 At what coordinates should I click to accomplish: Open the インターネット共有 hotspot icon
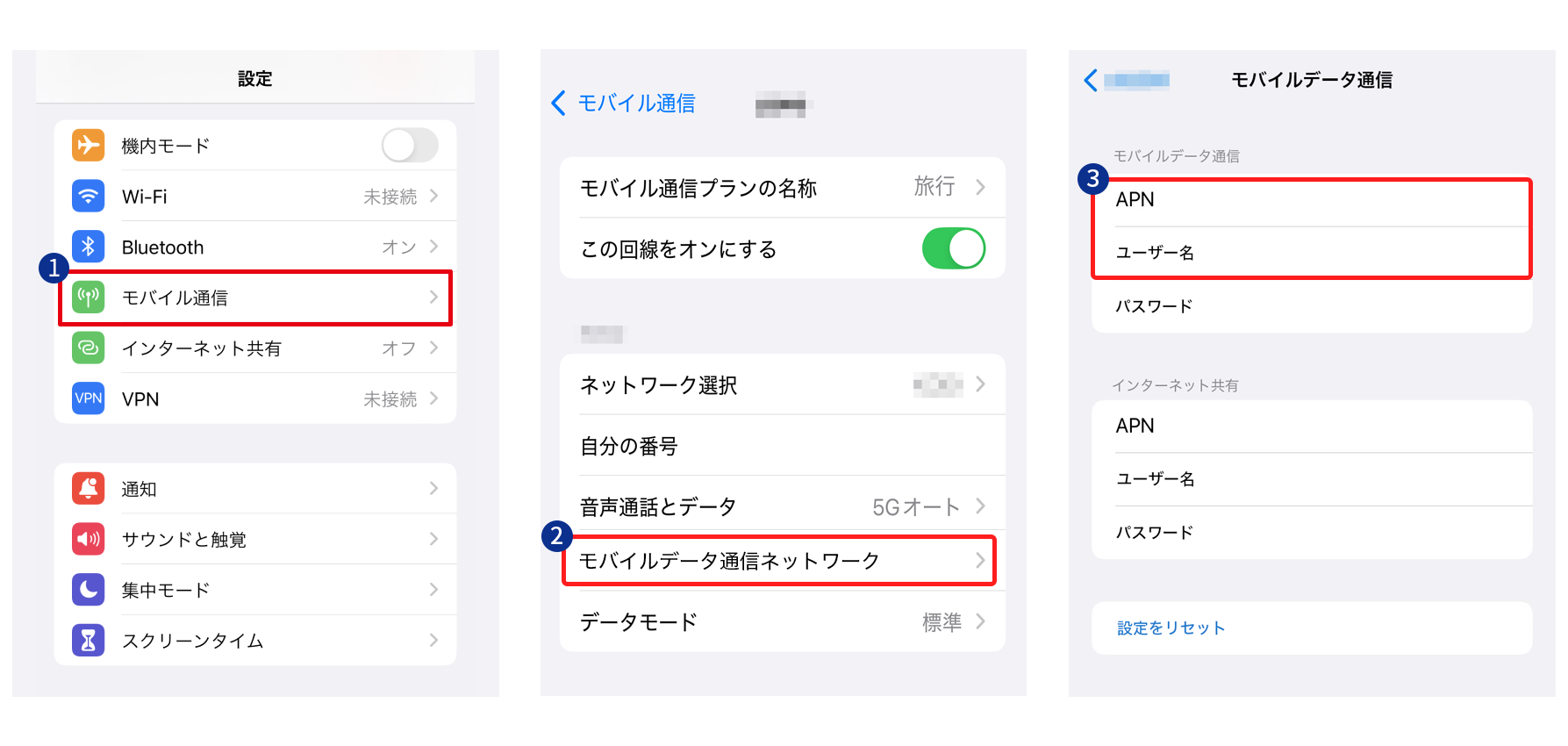88,348
